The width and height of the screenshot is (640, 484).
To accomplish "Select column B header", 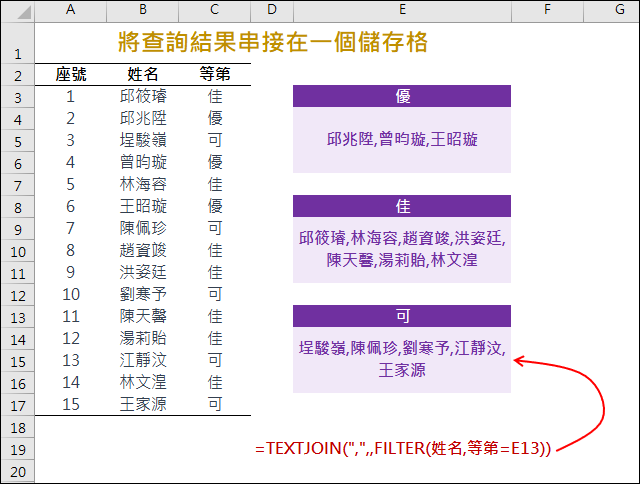I will (x=142, y=11).
